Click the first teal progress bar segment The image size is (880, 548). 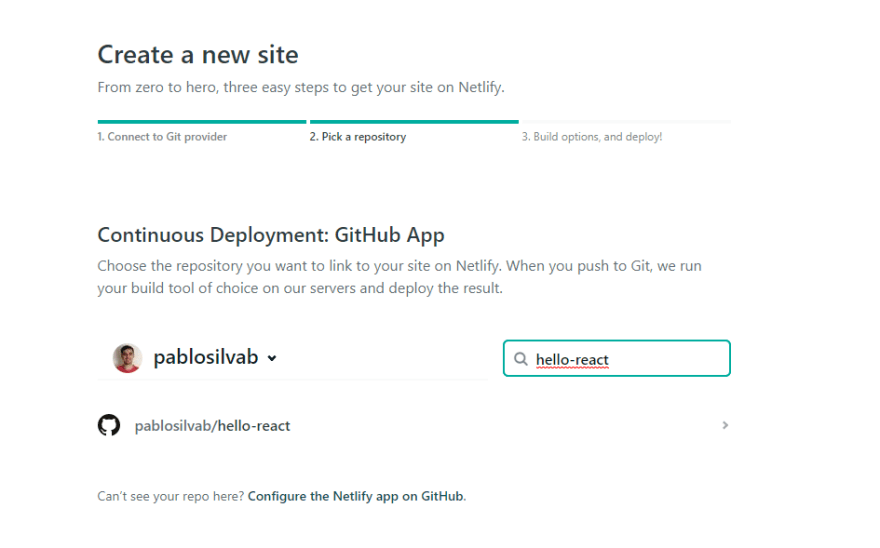(x=202, y=121)
